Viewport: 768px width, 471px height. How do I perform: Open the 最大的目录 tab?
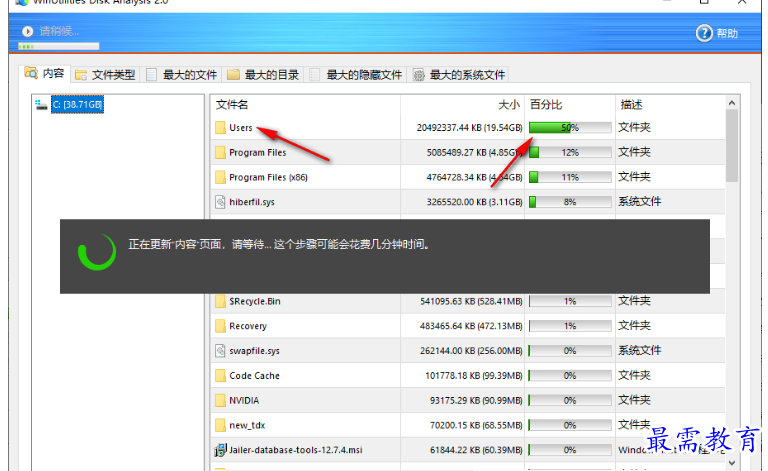click(x=263, y=75)
